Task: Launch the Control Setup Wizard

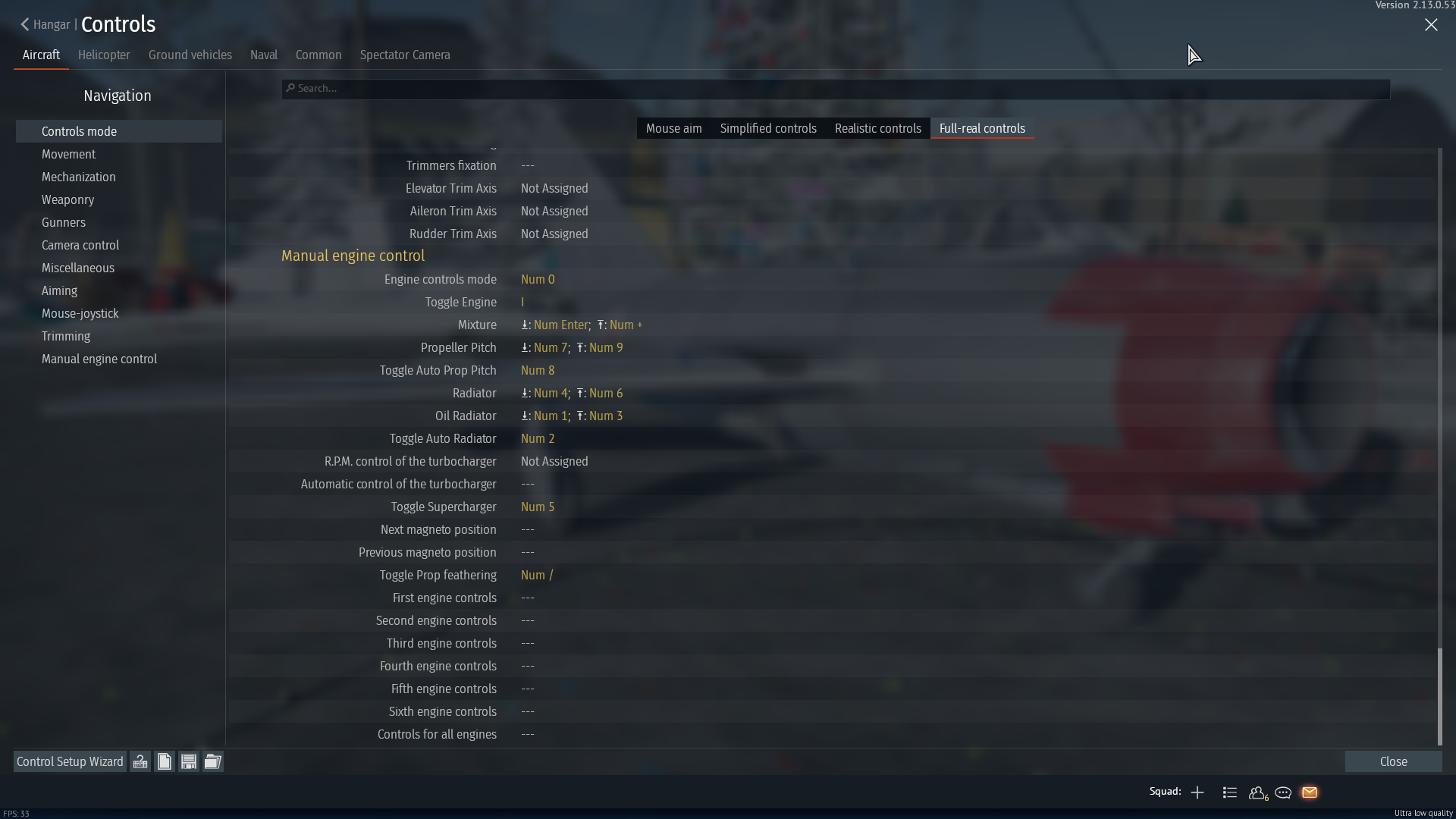Action: pos(70,761)
